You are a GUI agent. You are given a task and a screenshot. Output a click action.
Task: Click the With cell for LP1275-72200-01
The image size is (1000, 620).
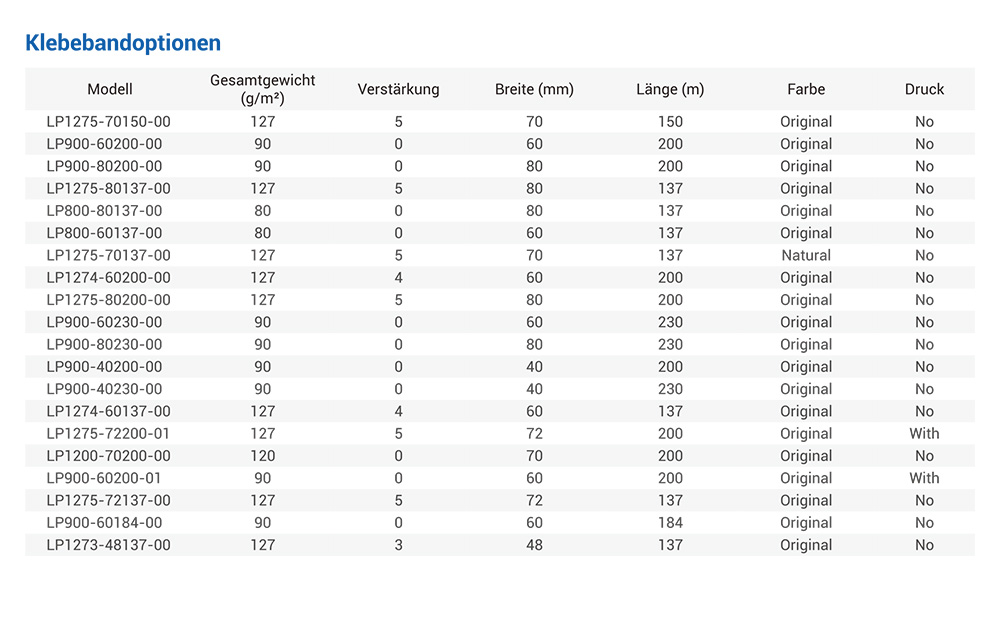(924, 434)
